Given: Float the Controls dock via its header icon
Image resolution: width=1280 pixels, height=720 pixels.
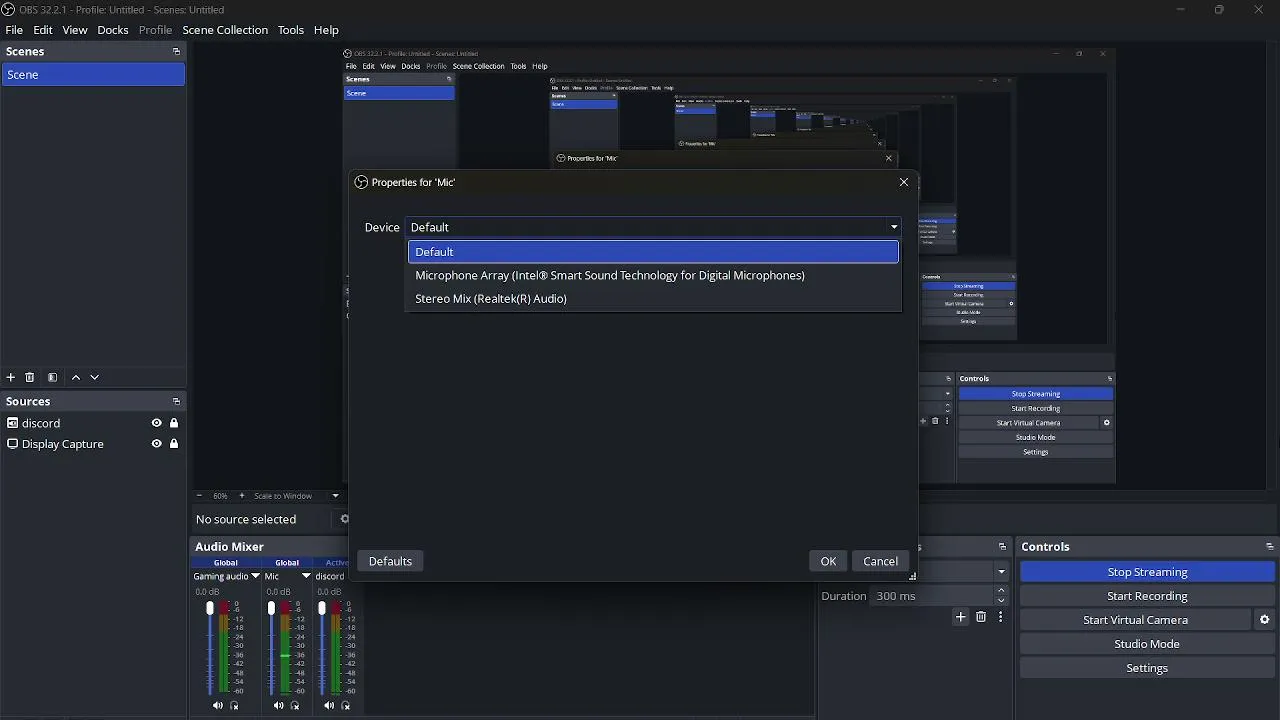Looking at the screenshot, I should pyautogui.click(x=1270, y=547).
